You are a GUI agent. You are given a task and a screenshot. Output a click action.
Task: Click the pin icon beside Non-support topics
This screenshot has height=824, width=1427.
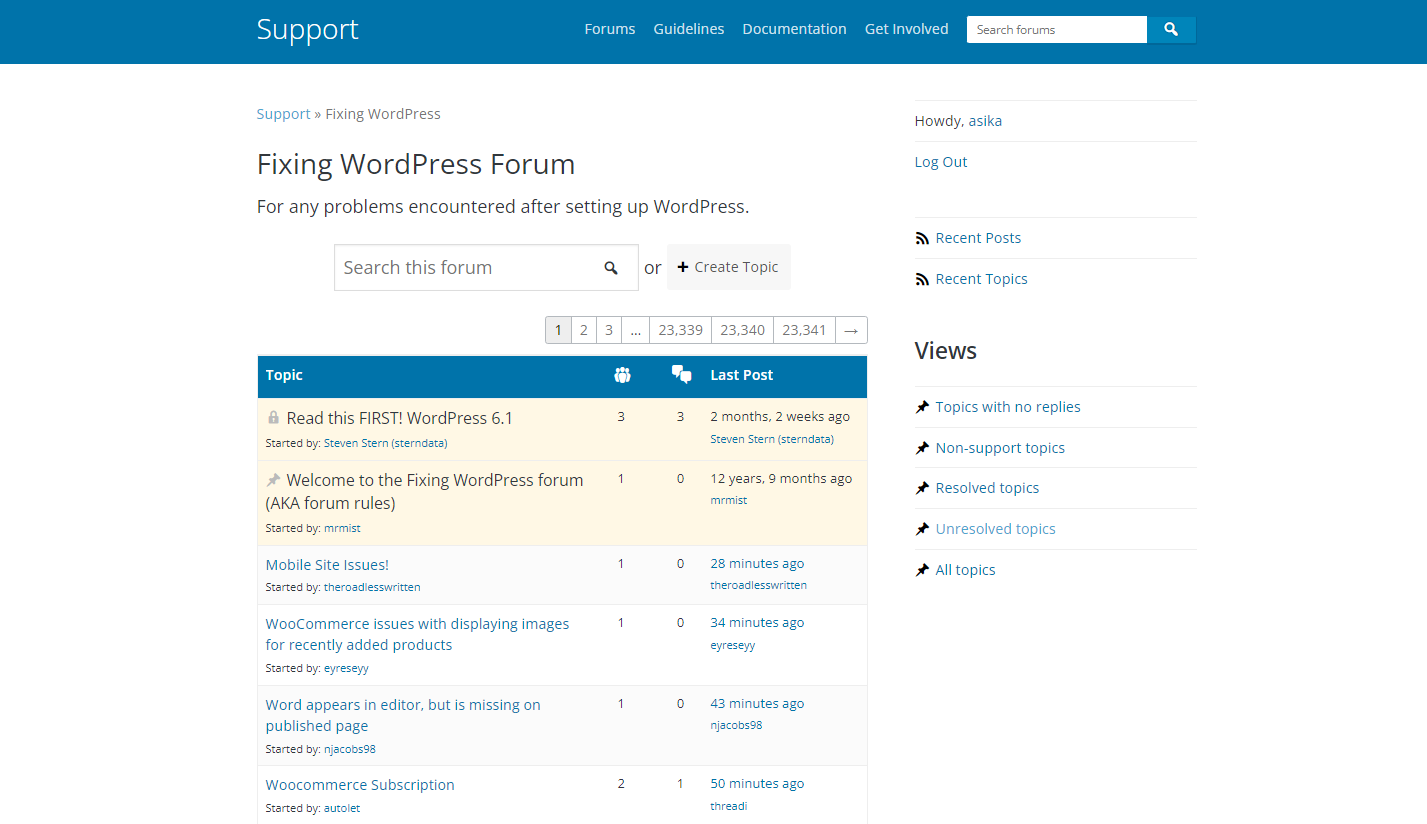(922, 448)
